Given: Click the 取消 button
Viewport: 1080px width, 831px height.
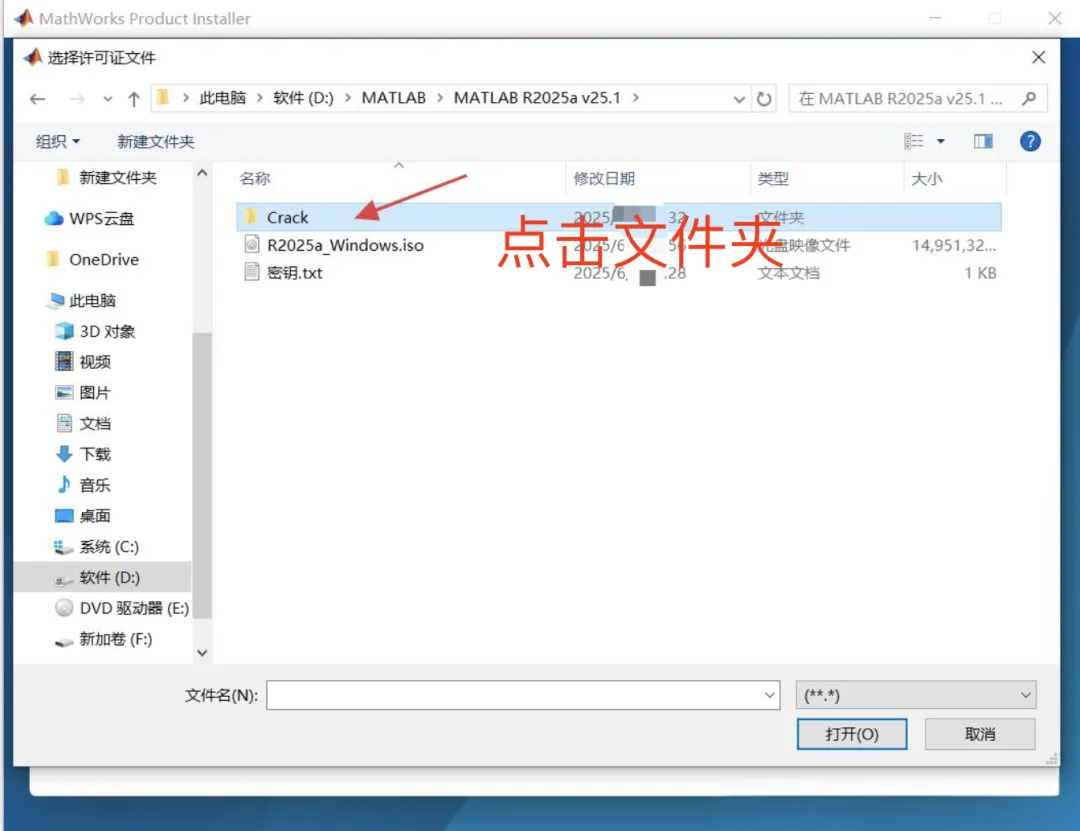Looking at the screenshot, I should point(979,734).
